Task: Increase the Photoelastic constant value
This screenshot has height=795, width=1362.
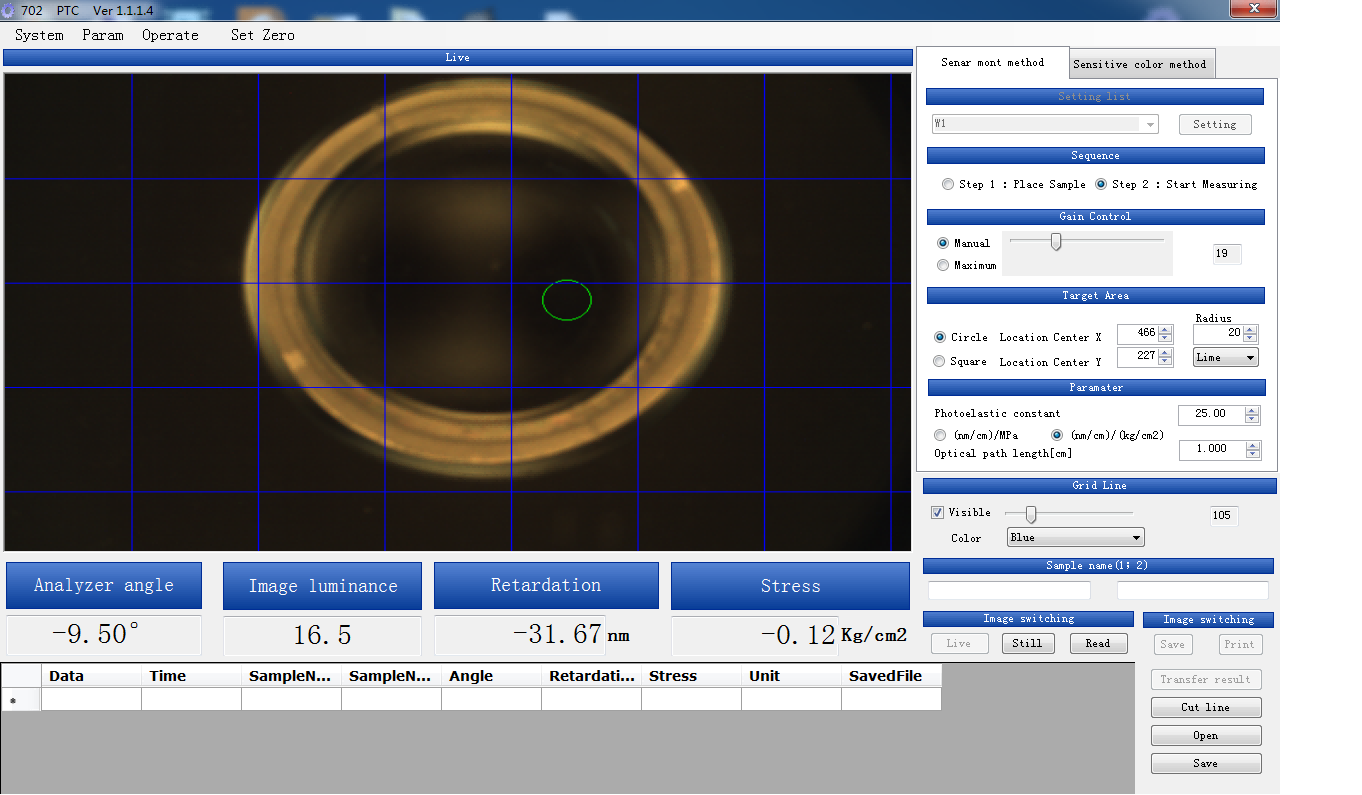Action: coord(1253,410)
